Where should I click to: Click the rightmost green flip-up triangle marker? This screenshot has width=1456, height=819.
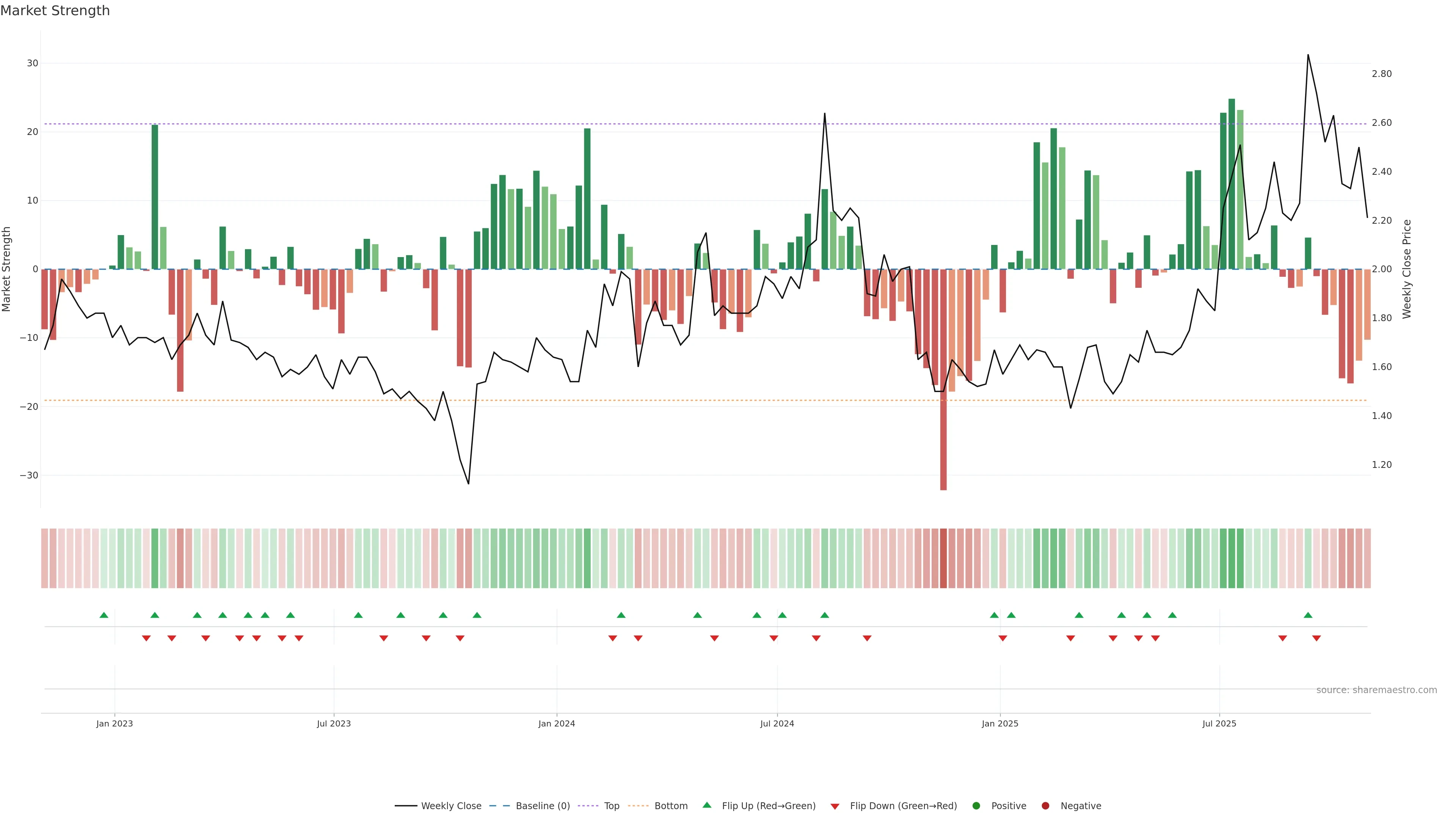(1308, 615)
